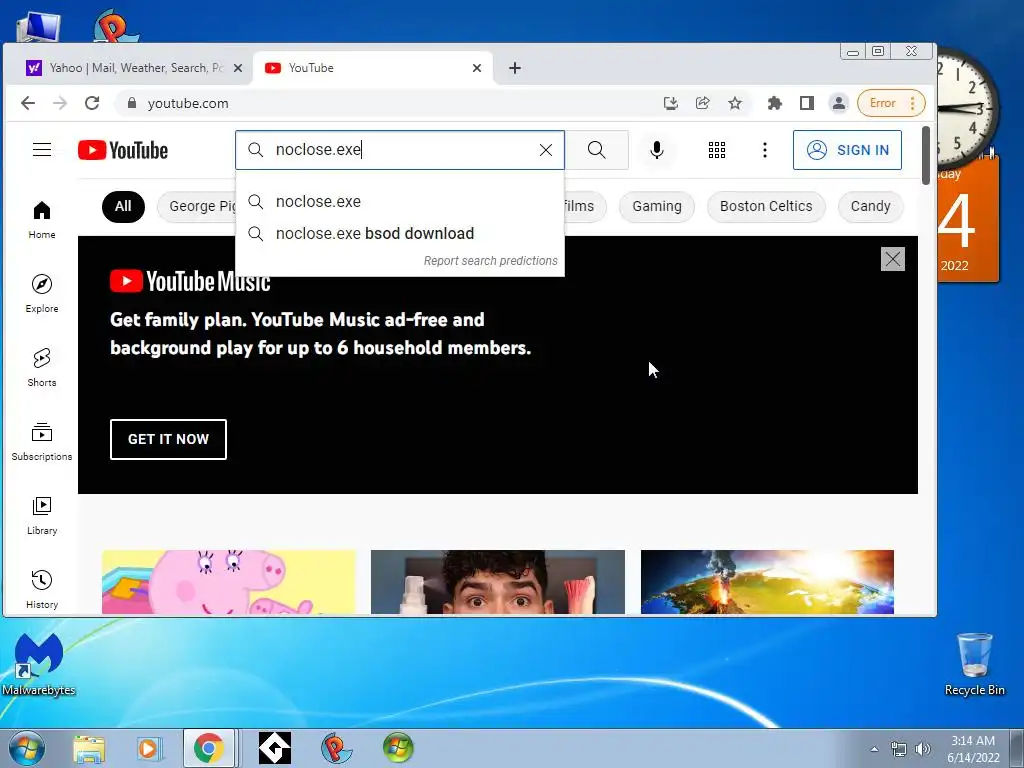Select the Gaming filter chip
This screenshot has width=1024, height=768.
pyautogui.click(x=656, y=206)
